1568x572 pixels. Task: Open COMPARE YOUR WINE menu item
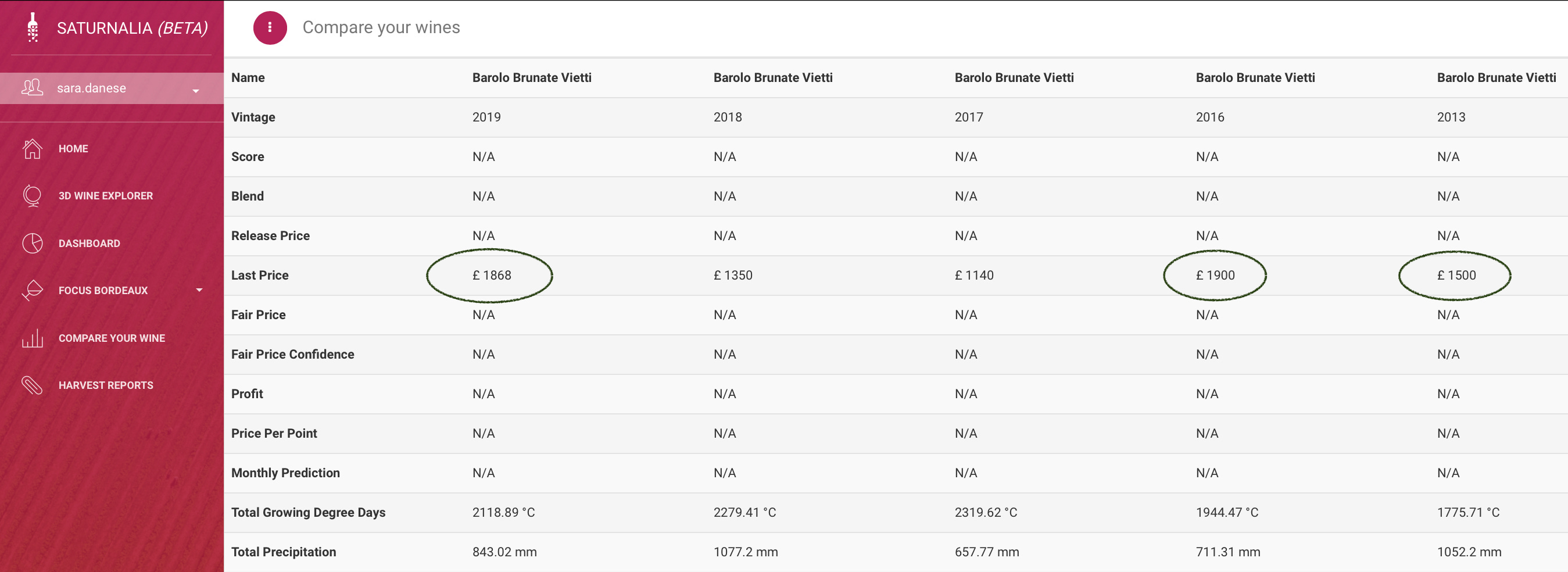pyautogui.click(x=112, y=338)
